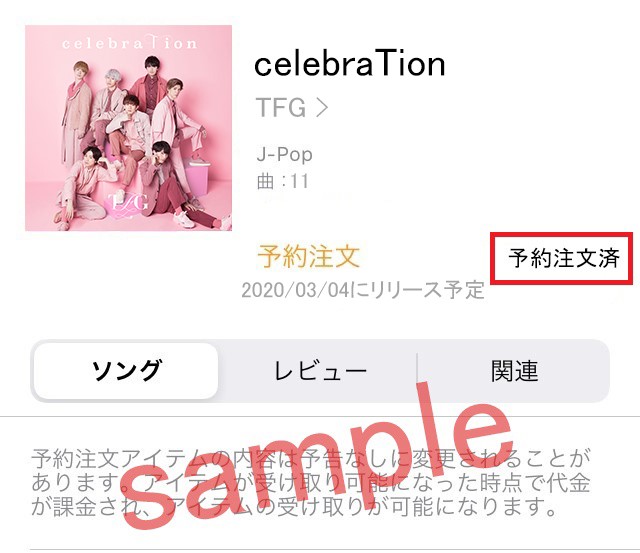
Task: Select the J-Pop genre label
Action: point(284,155)
